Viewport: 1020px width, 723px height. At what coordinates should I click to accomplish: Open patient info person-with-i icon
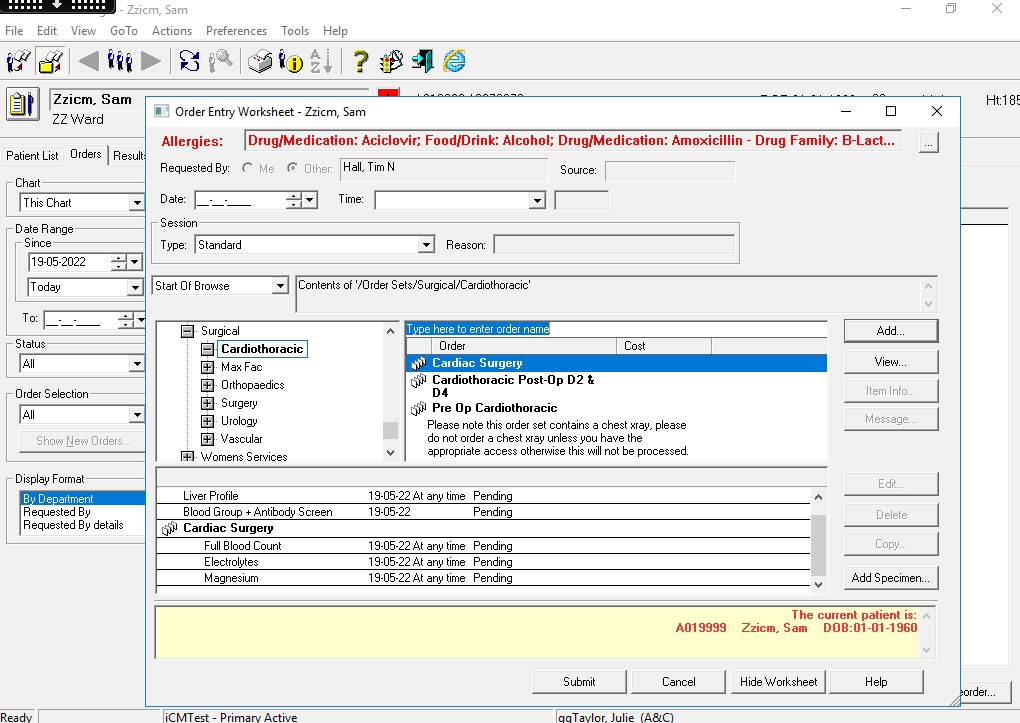290,61
